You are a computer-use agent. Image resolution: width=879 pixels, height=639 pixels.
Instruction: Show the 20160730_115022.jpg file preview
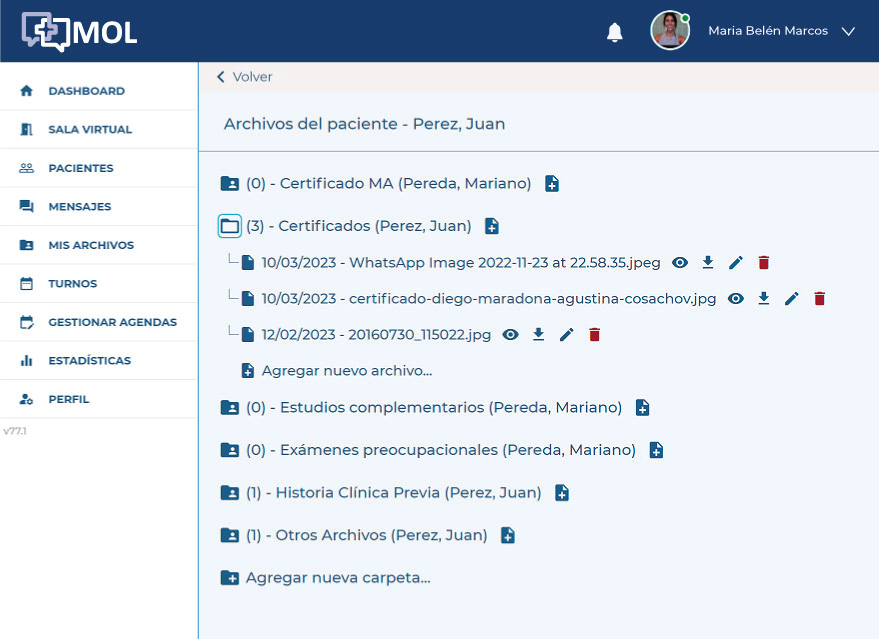(x=510, y=335)
